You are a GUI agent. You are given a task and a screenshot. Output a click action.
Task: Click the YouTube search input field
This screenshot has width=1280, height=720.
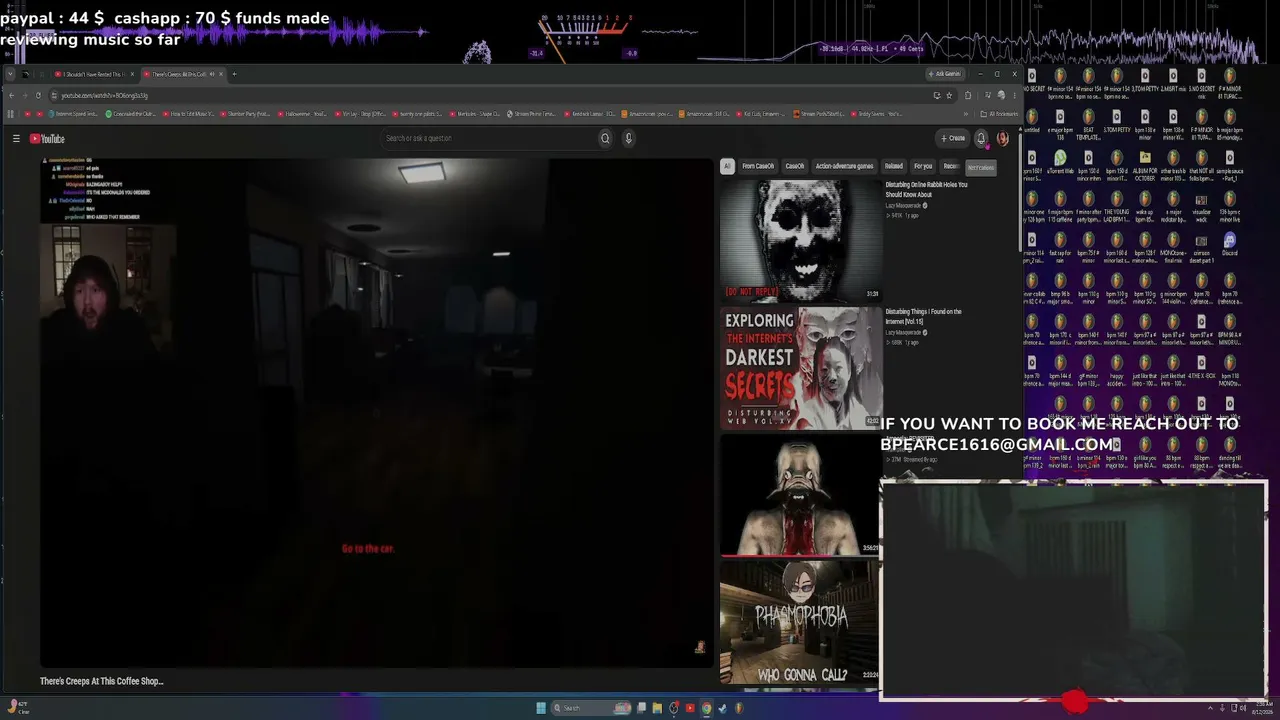point(488,138)
